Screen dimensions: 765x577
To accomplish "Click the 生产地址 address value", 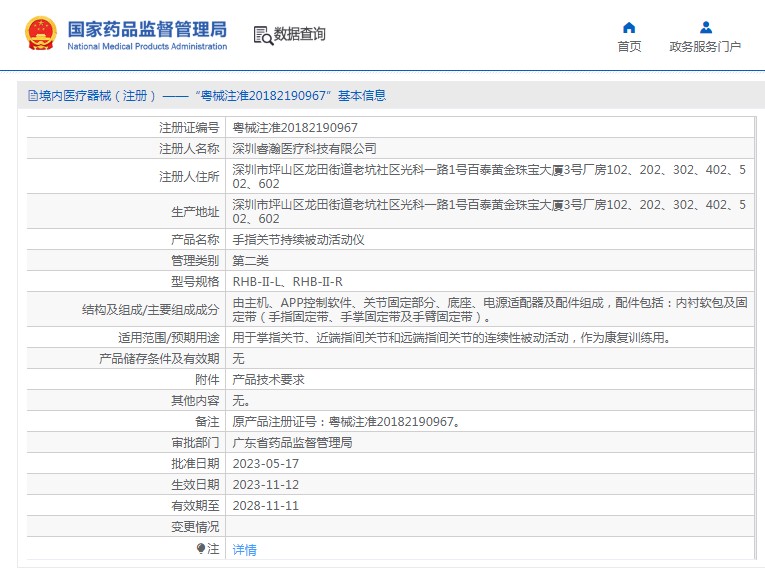I will [x=489, y=212].
